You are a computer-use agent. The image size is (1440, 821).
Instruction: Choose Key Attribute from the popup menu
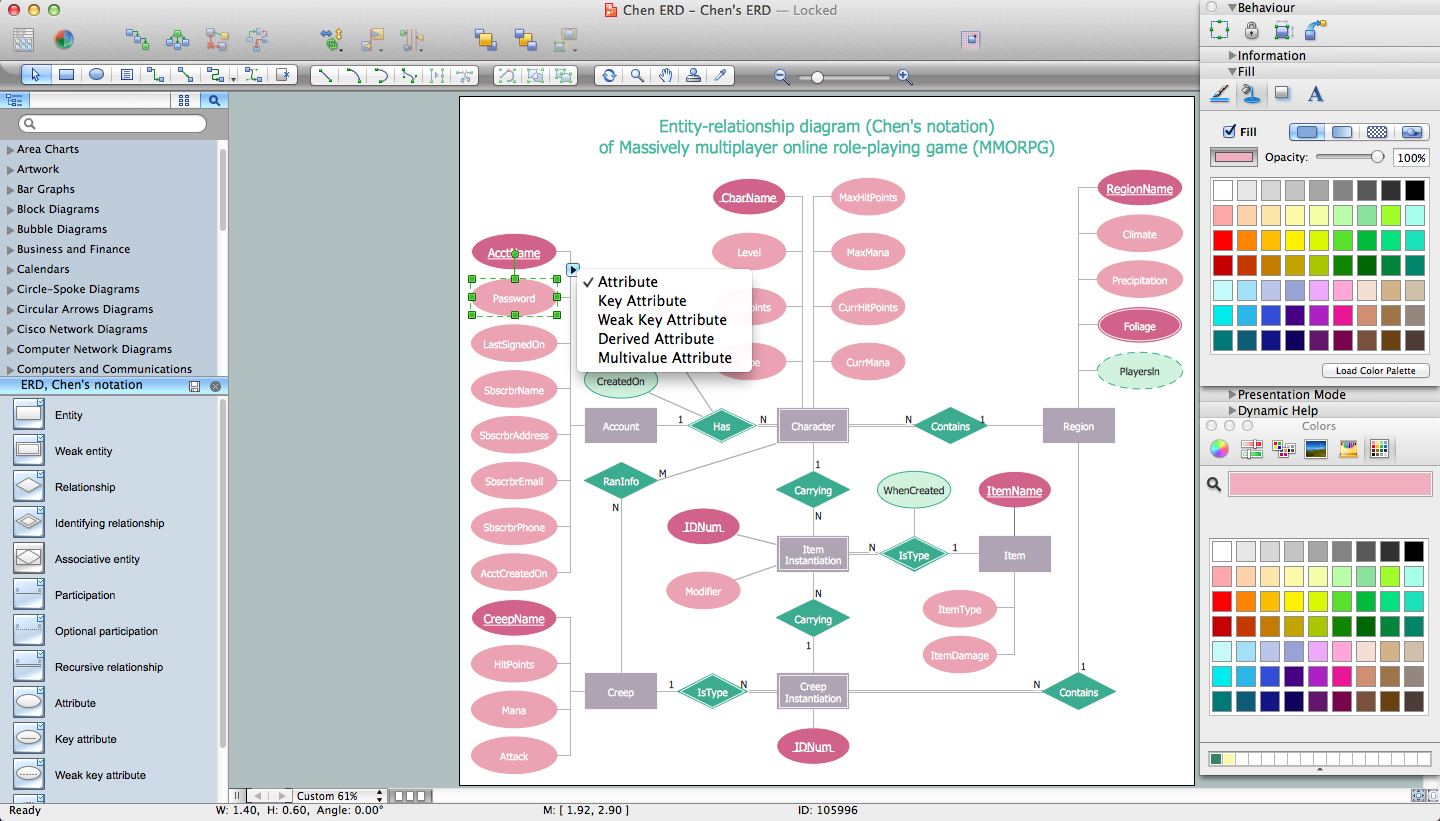pos(642,301)
